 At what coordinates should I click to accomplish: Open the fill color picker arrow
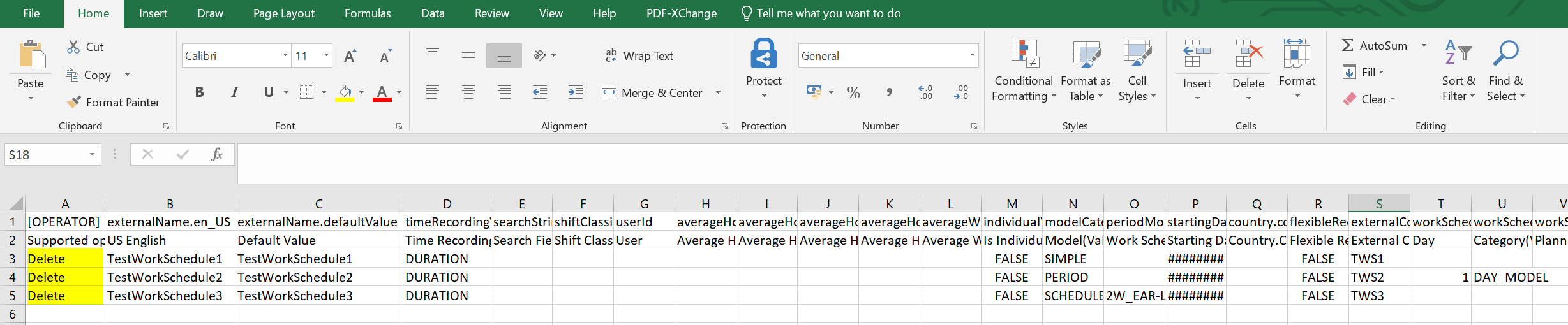pyautogui.click(x=361, y=92)
